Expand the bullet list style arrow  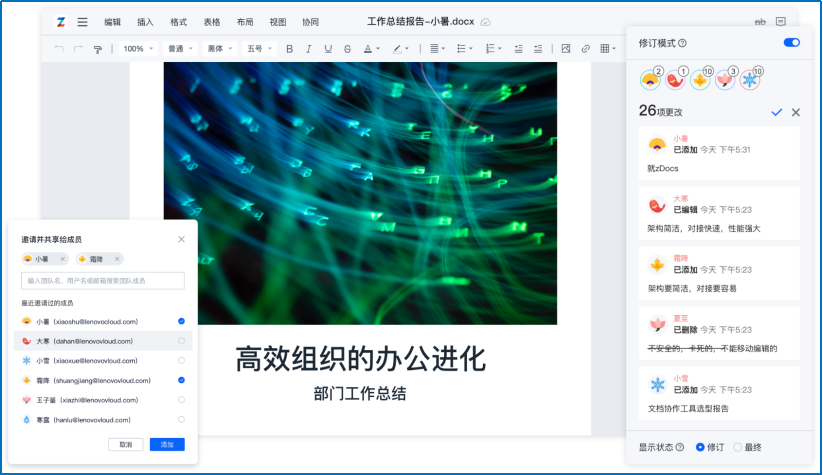point(471,49)
